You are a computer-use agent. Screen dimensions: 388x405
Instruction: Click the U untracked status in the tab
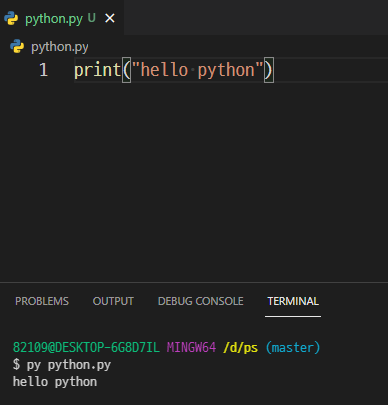click(x=92, y=18)
